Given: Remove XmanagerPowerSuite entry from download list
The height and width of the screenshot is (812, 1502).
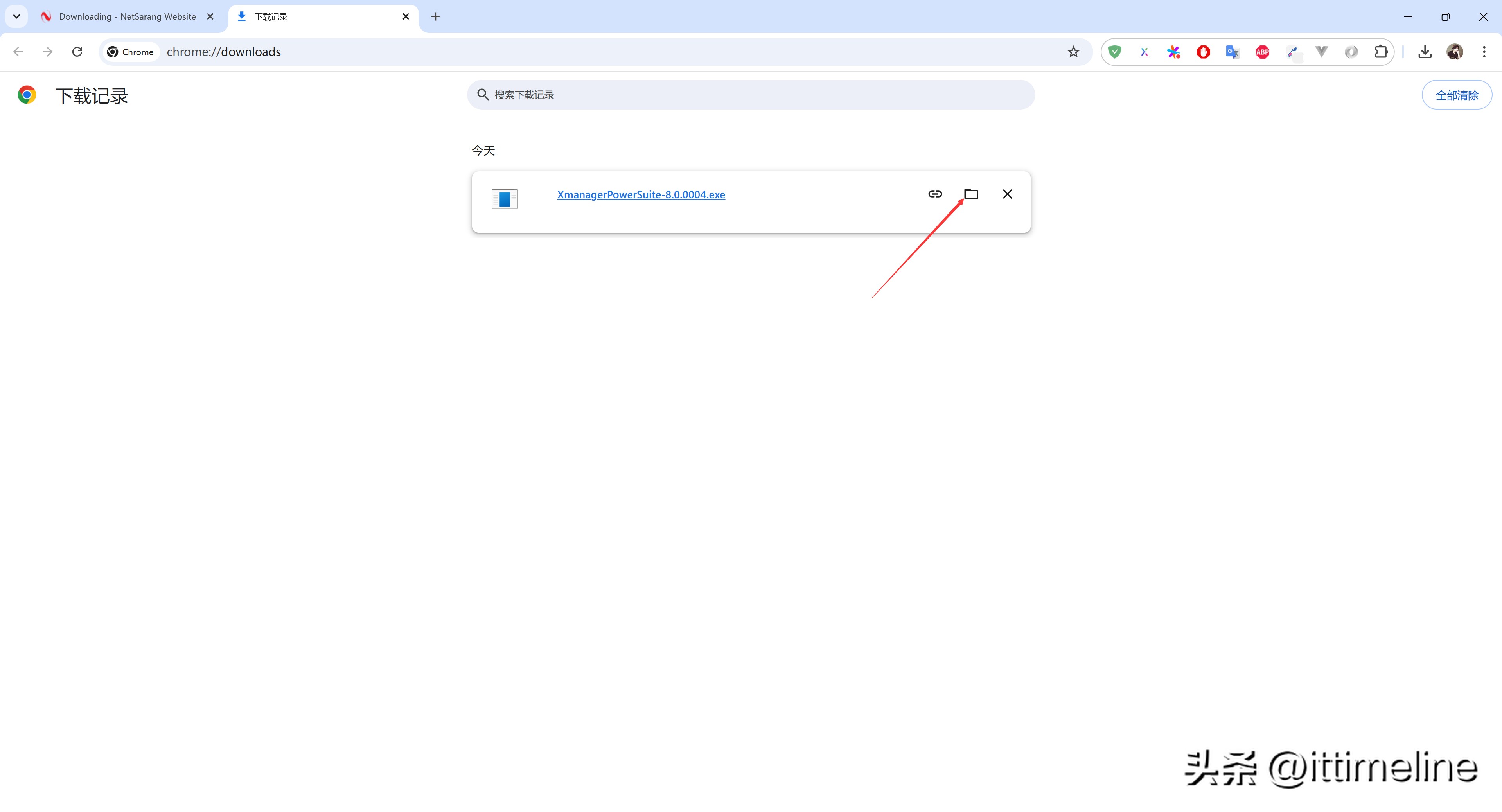Looking at the screenshot, I should click(1007, 194).
